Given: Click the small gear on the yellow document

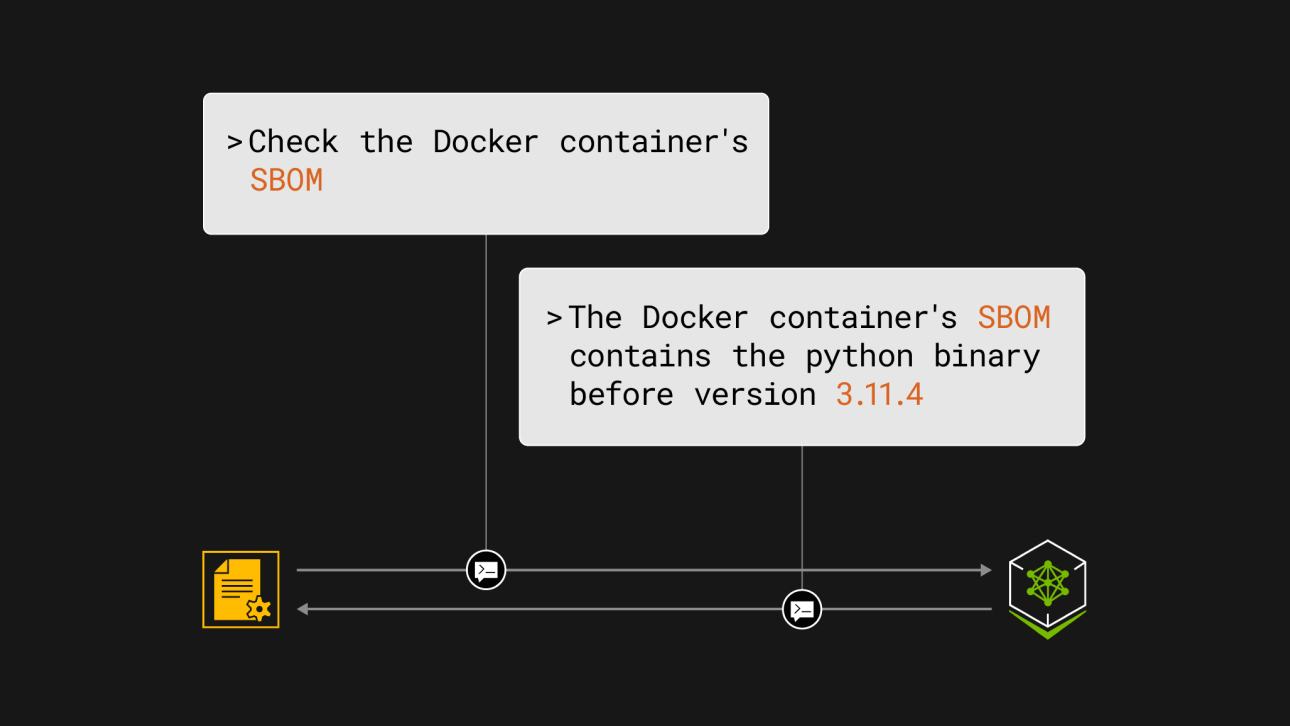Looking at the screenshot, I should point(259,609).
